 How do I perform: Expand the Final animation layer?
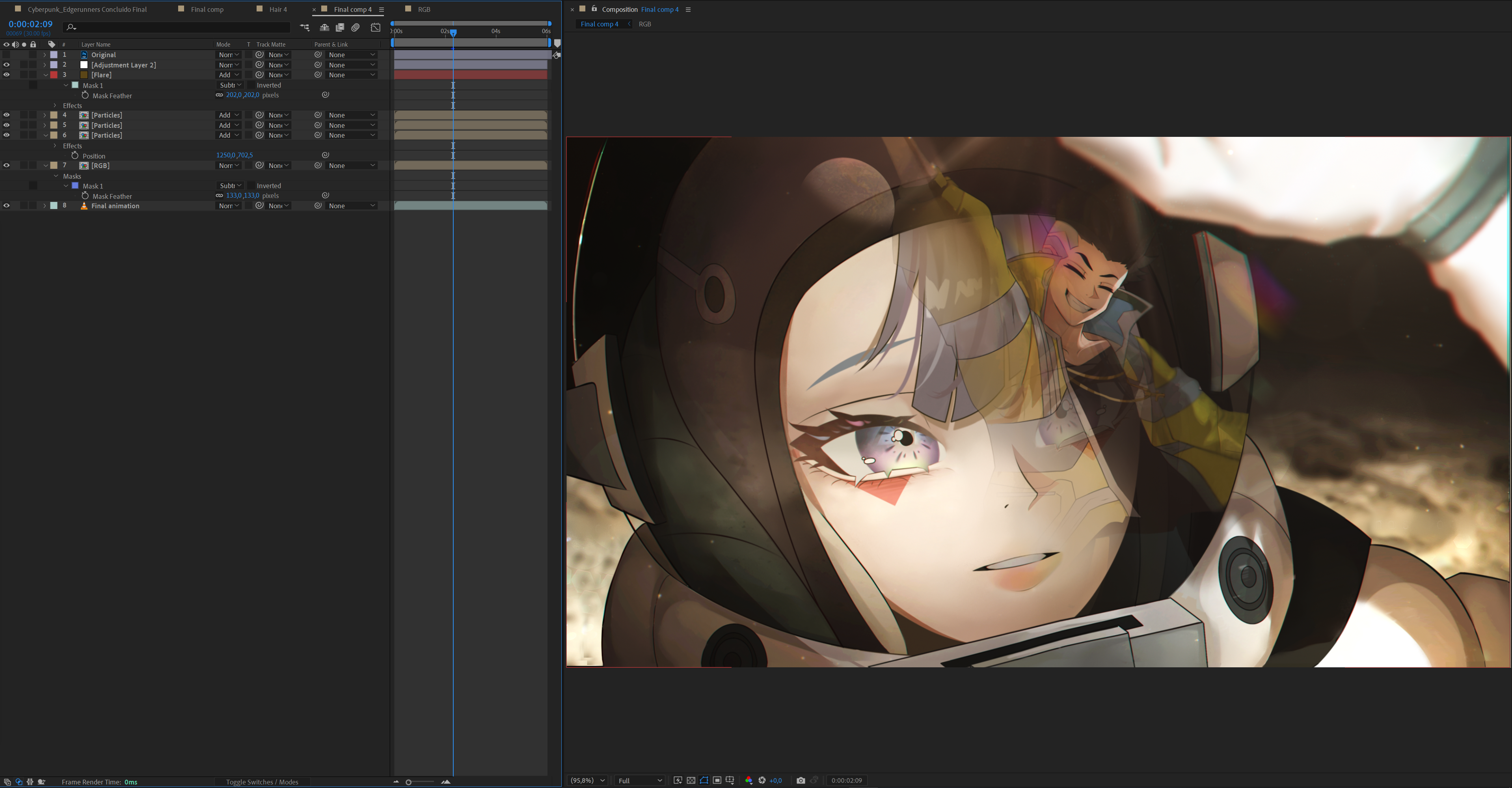click(45, 205)
